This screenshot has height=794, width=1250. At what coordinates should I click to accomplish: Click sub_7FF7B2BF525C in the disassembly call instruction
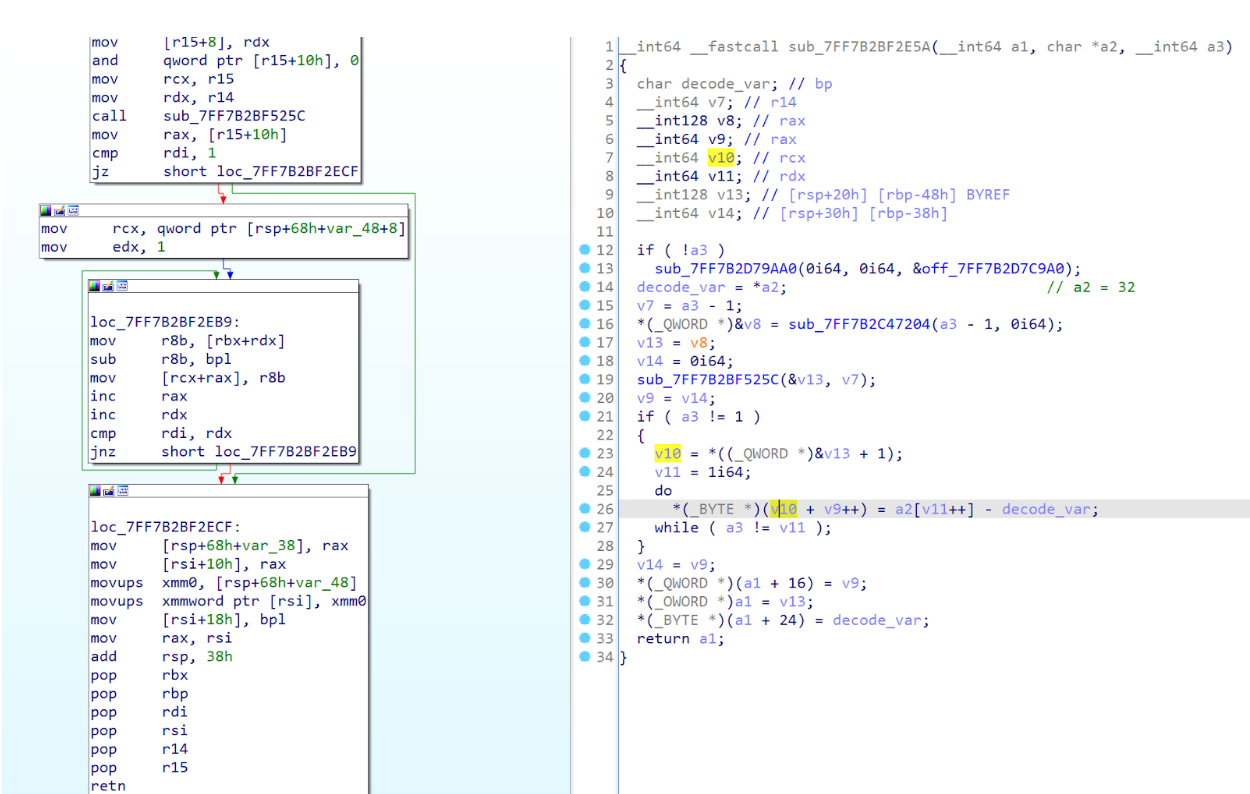pos(234,116)
